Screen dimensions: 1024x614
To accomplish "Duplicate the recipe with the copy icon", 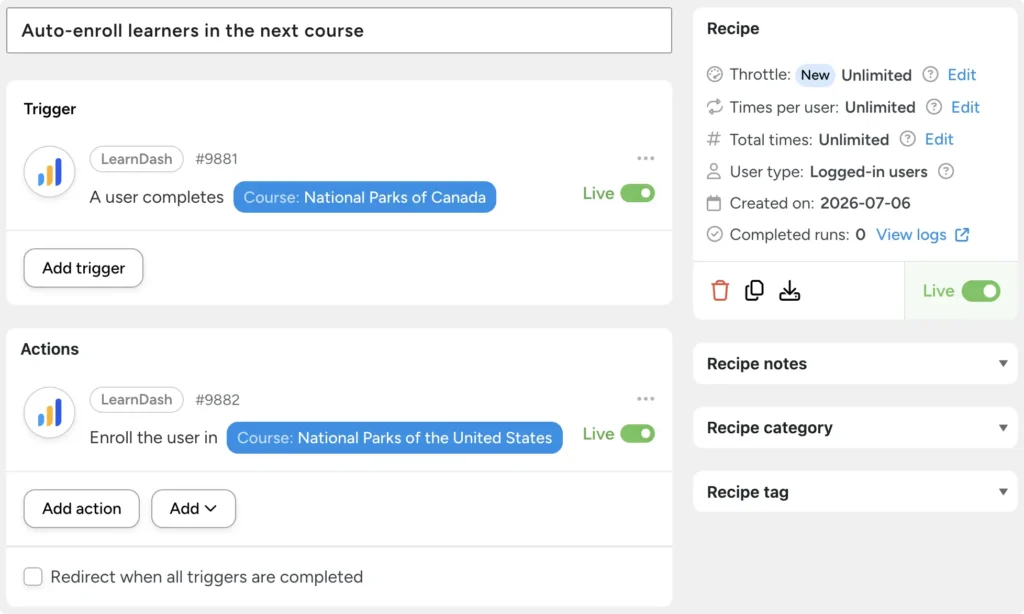I will [x=754, y=291].
